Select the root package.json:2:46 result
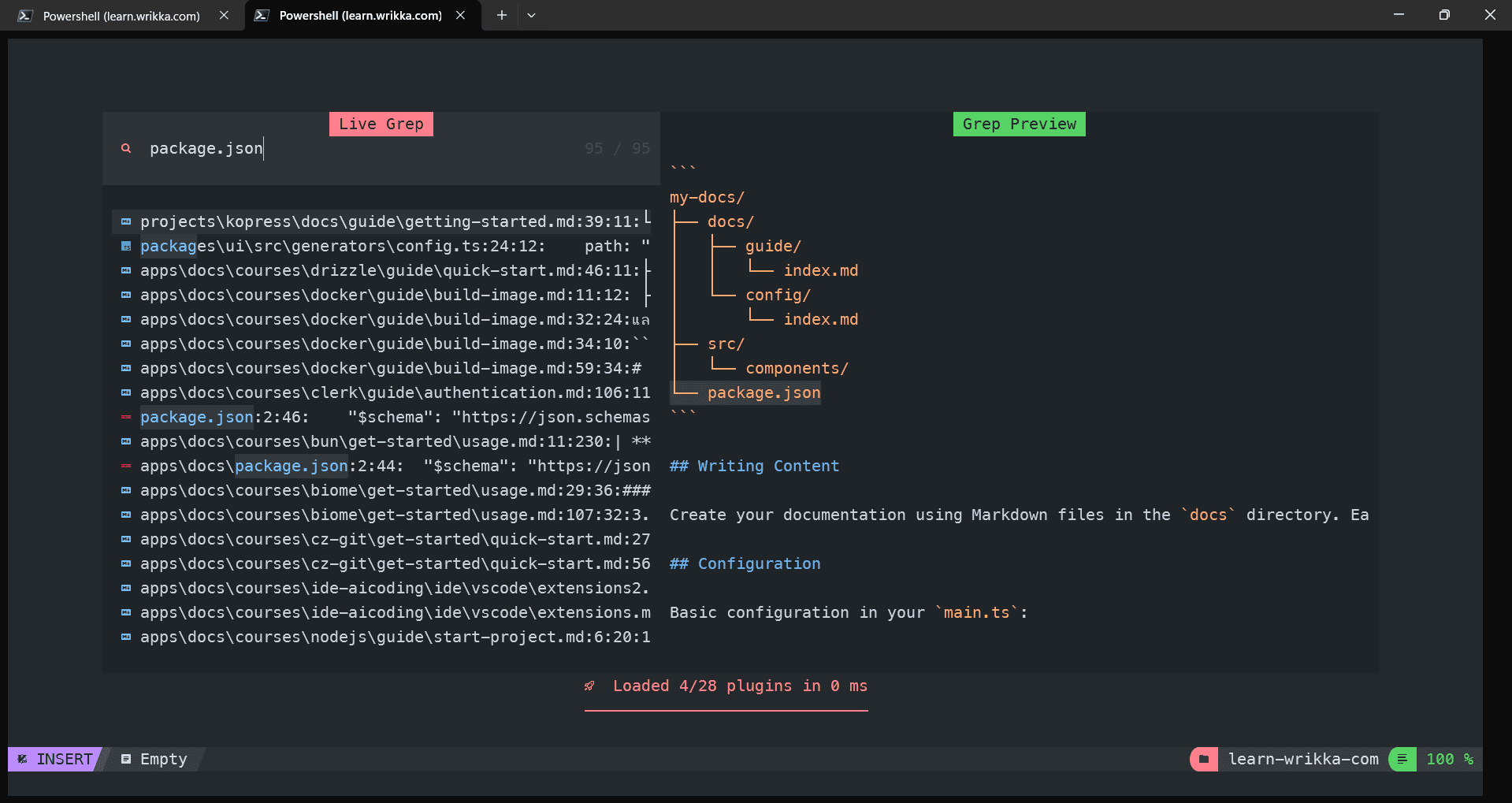This screenshot has width=1512, height=803. pyautogui.click(x=381, y=417)
